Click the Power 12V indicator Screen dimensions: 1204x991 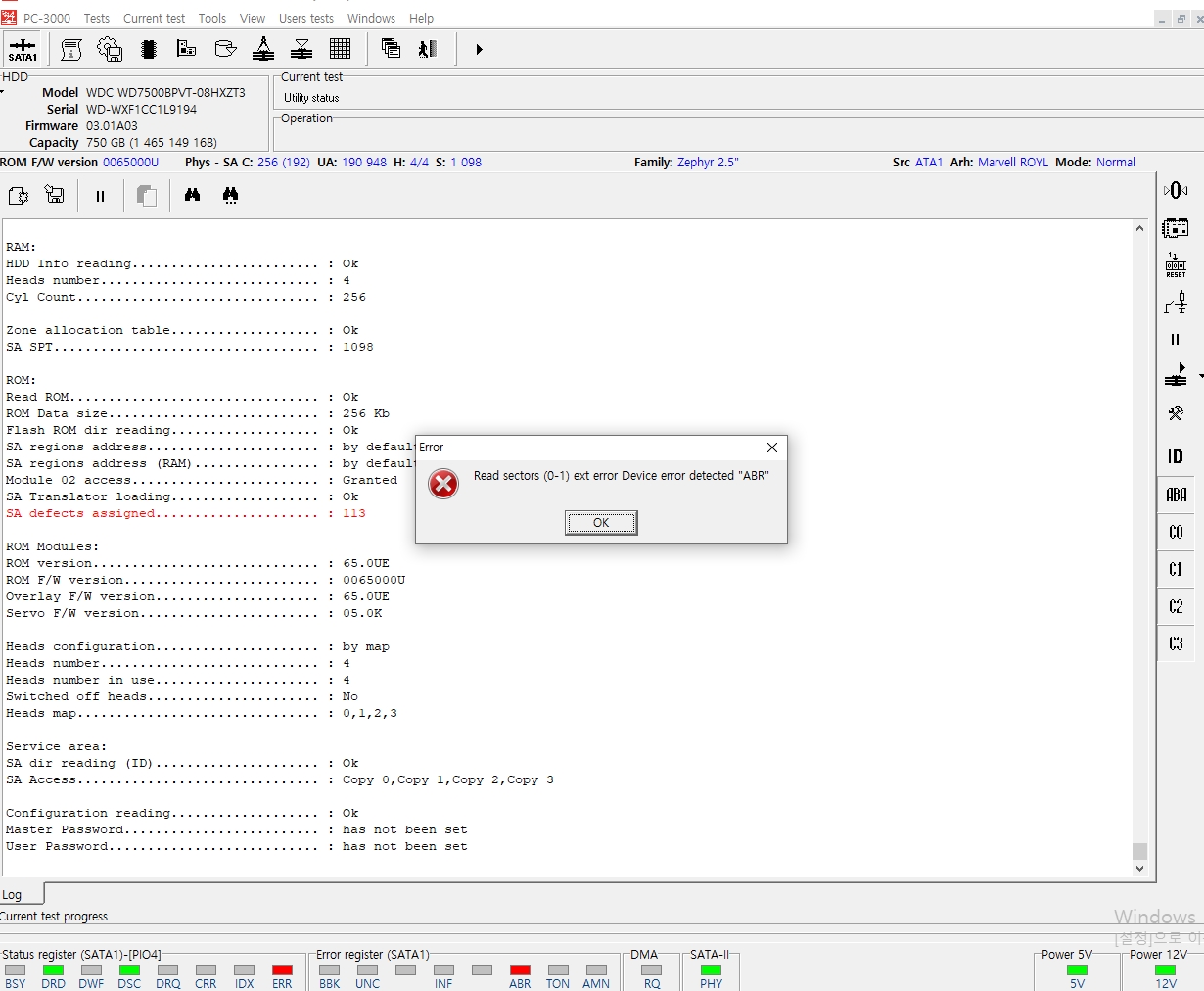(1165, 970)
